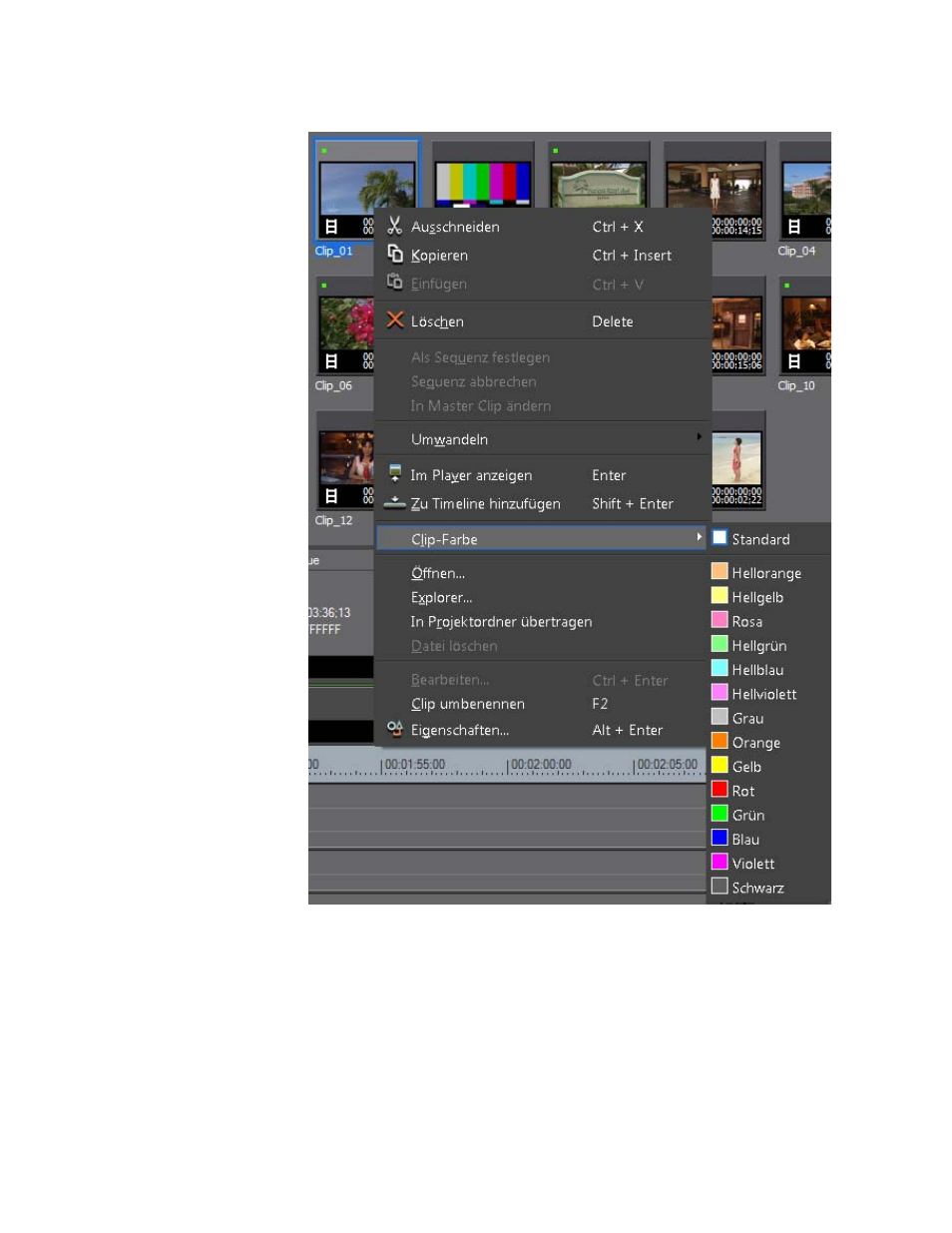The image size is (952, 1233).
Task: Click the filmstrip icon on Clip_06 thumbnail
Action: click(332, 361)
